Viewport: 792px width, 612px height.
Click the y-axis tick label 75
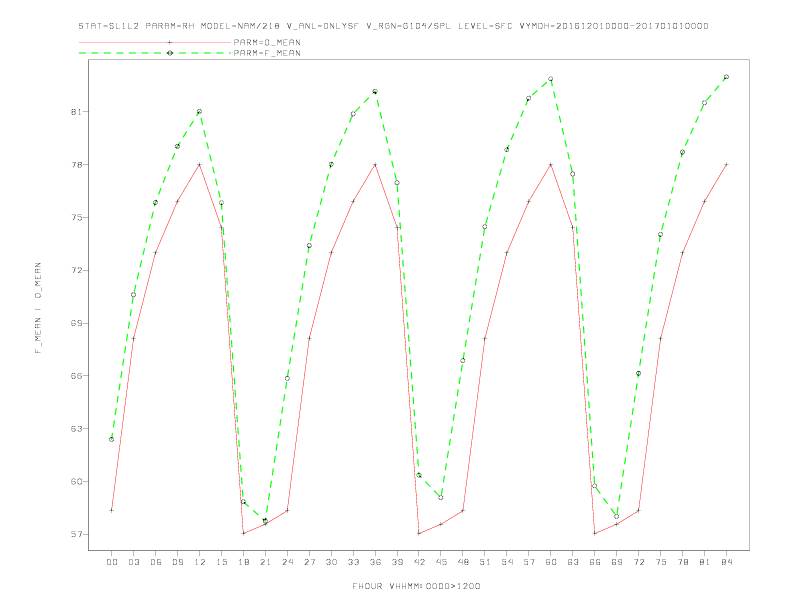point(76,218)
